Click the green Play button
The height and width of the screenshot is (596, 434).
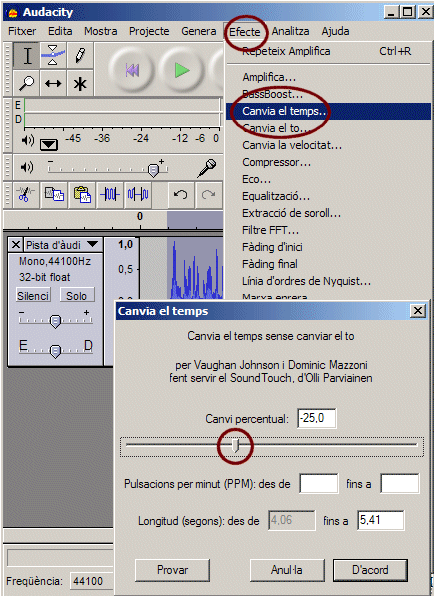tap(182, 70)
